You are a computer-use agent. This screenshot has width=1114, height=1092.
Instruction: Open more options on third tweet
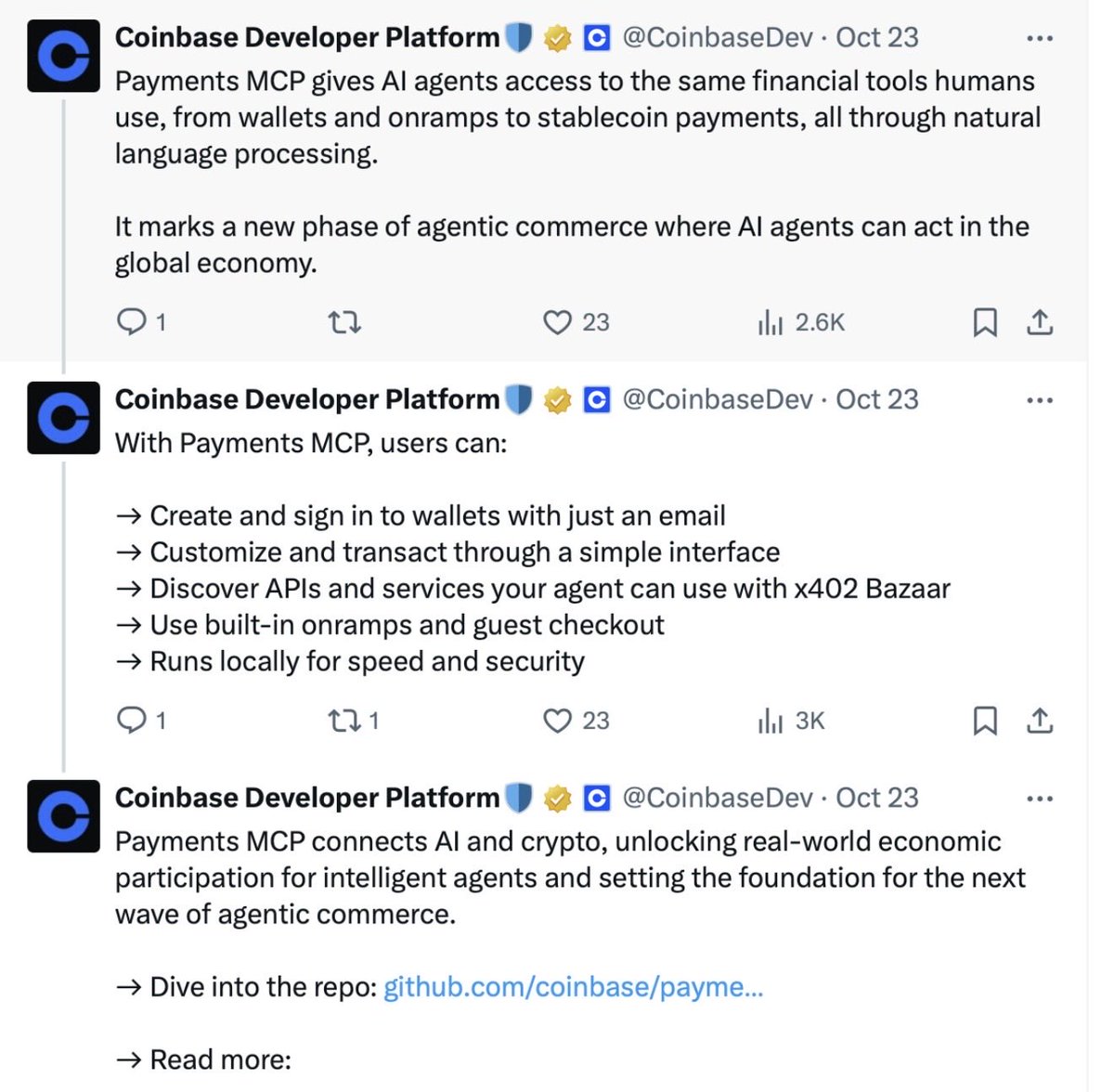point(1040,799)
